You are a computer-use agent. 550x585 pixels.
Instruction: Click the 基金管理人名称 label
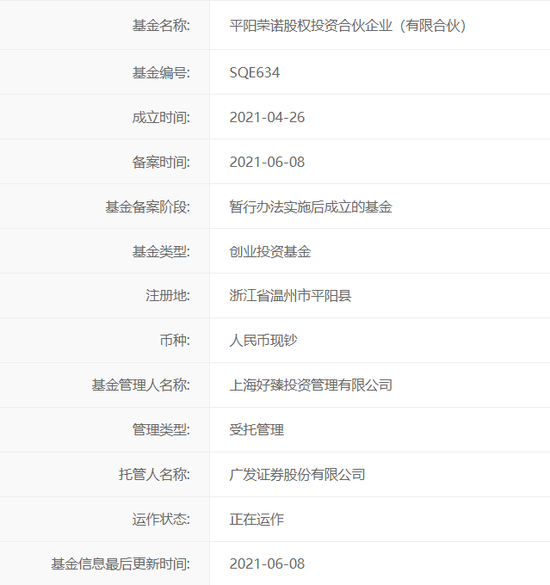[141, 385]
